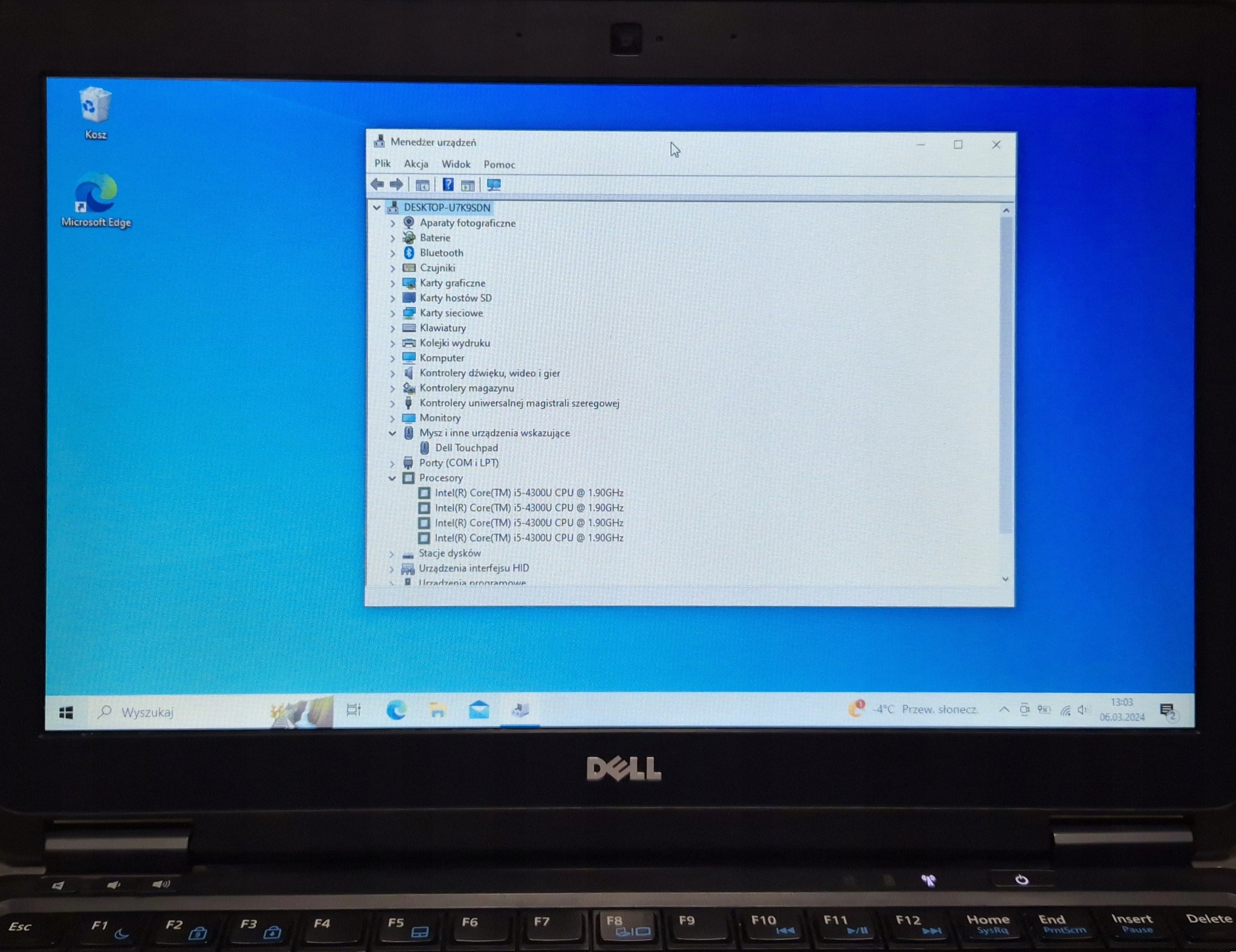Image resolution: width=1236 pixels, height=952 pixels.
Task: Collapse the Procesory node
Action: (391, 478)
